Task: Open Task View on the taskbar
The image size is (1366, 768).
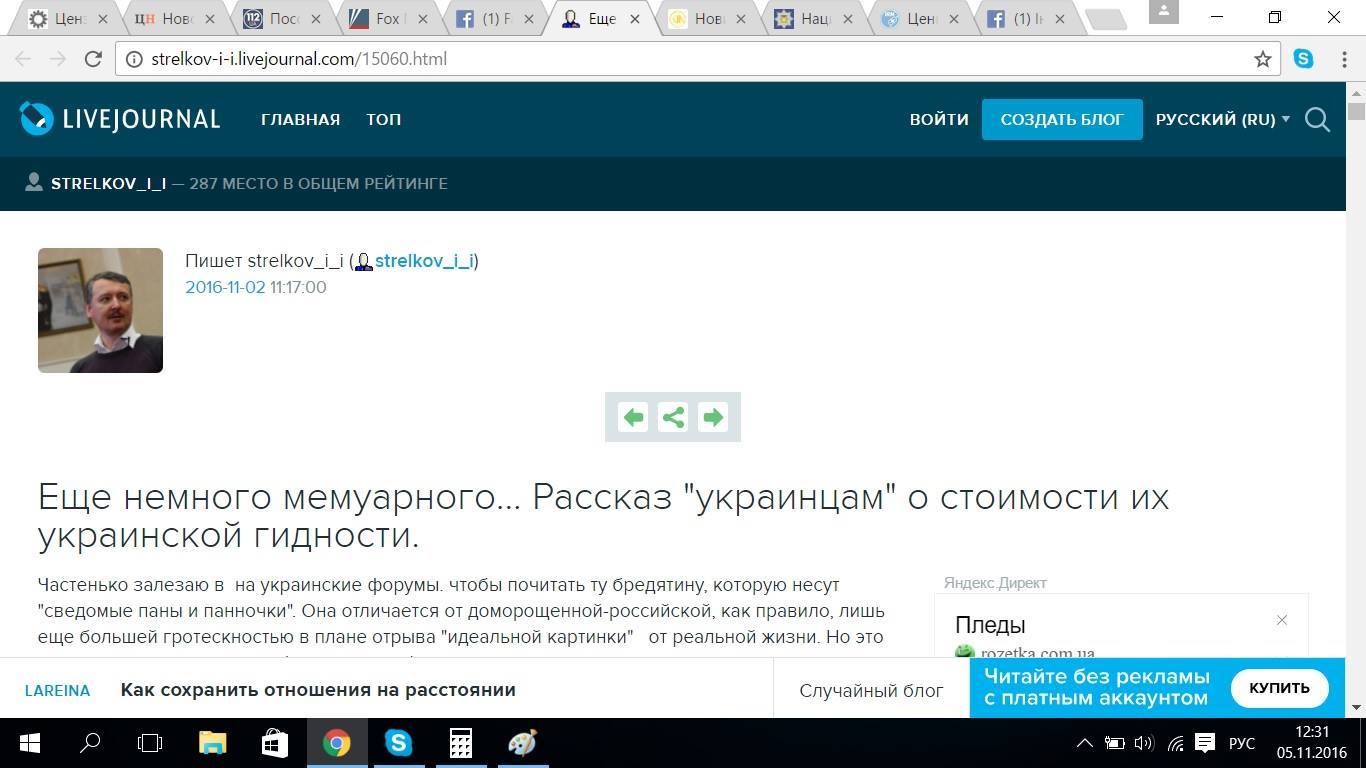Action: click(150, 743)
